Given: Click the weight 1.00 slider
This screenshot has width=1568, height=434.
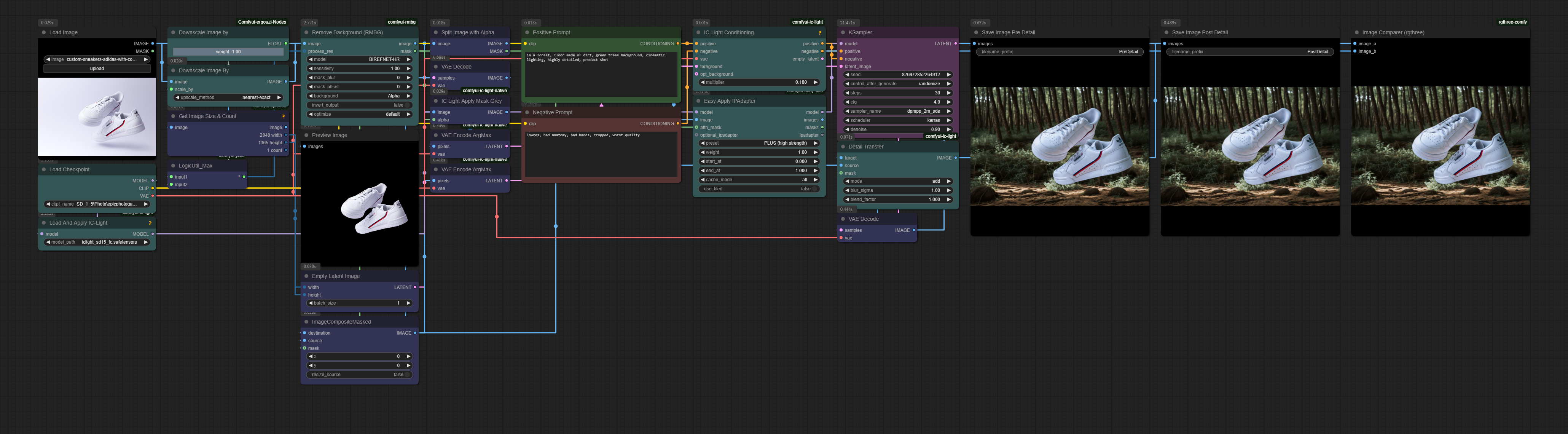Looking at the screenshot, I should [228, 52].
